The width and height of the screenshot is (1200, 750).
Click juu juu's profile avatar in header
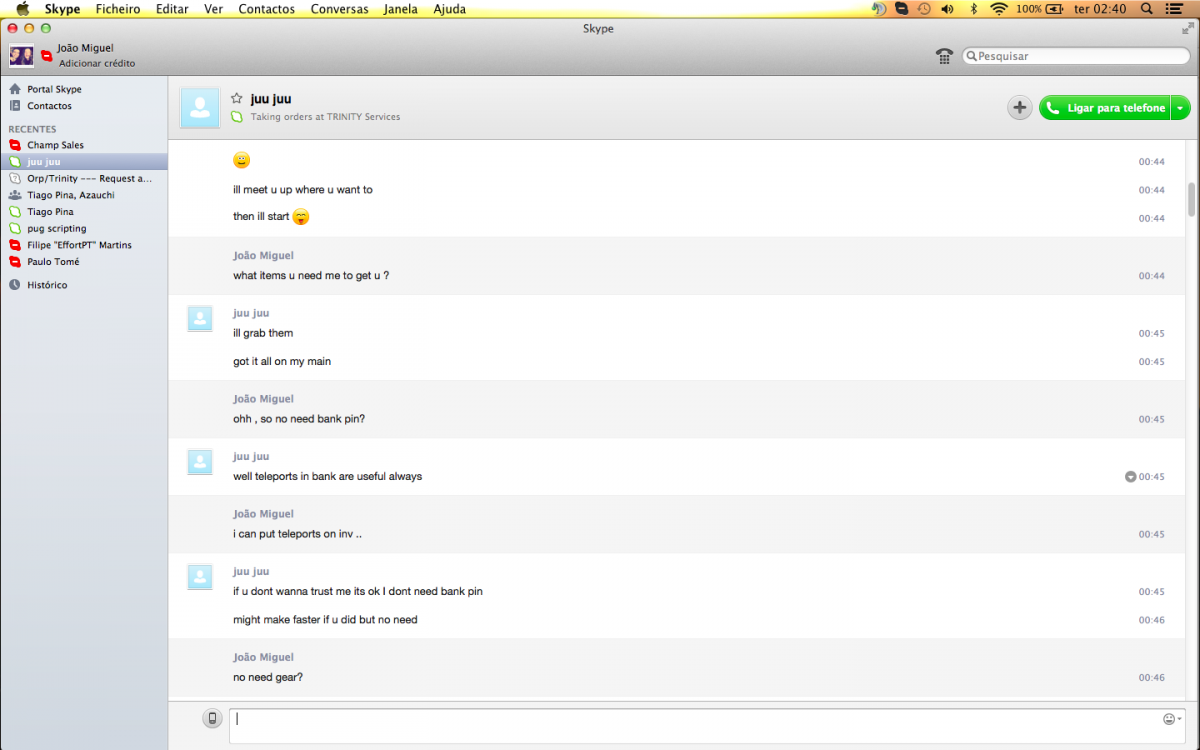click(x=200, y=108)
